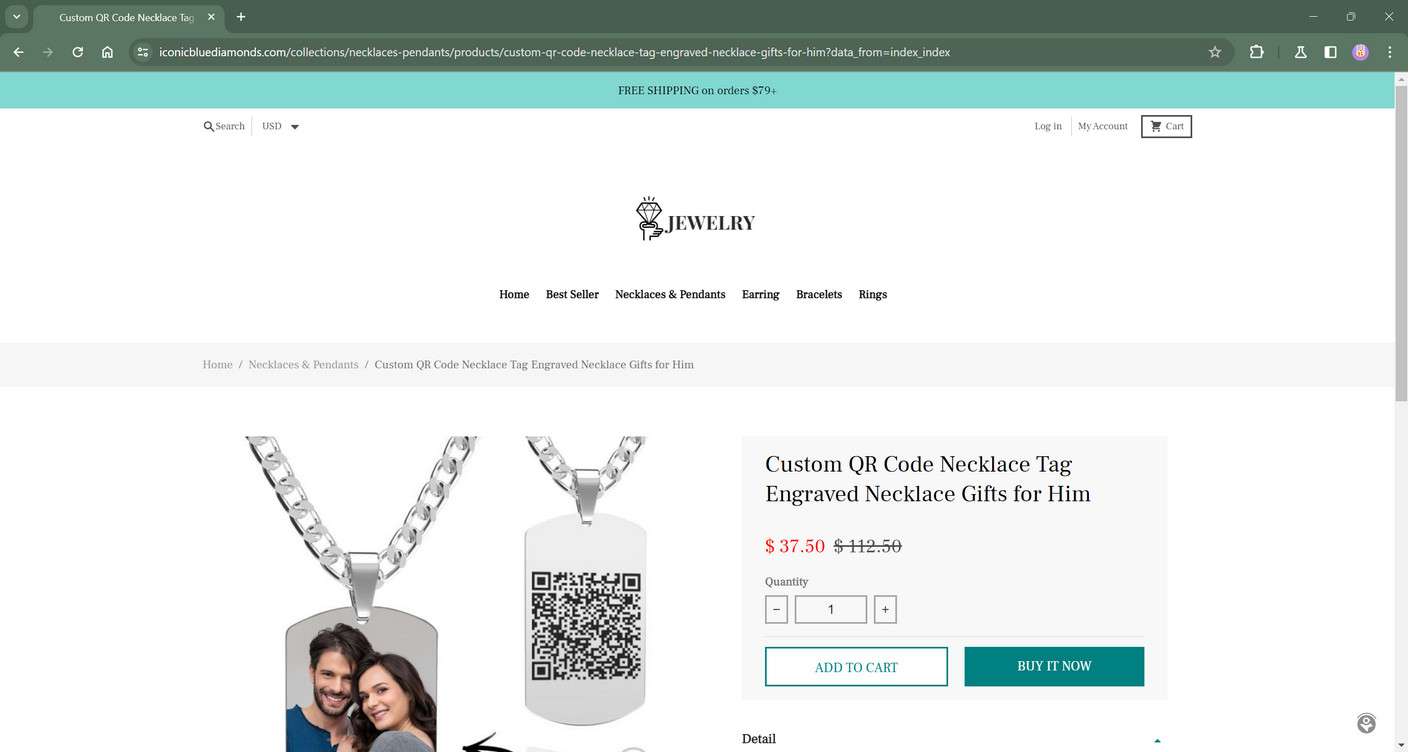Expand the USD currency dropdown
This screenshot has height=752, width=1408.
pos(280,126)
